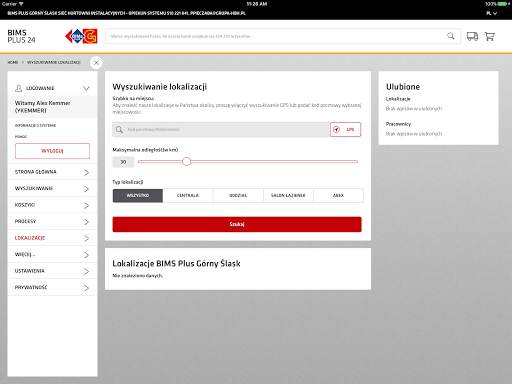The height and width of the screenshot is (384, 512).
Task: Select the Oddział location type
Action: [x=238, y=196]
